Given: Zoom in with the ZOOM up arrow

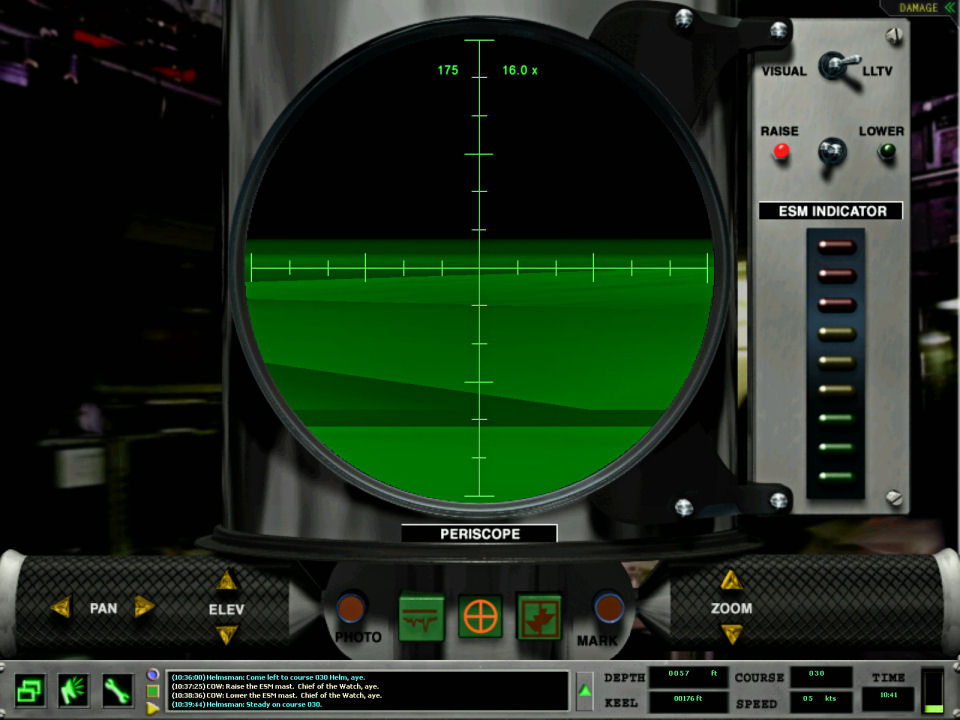Looking at the screenshot, I should click(732, 581).
